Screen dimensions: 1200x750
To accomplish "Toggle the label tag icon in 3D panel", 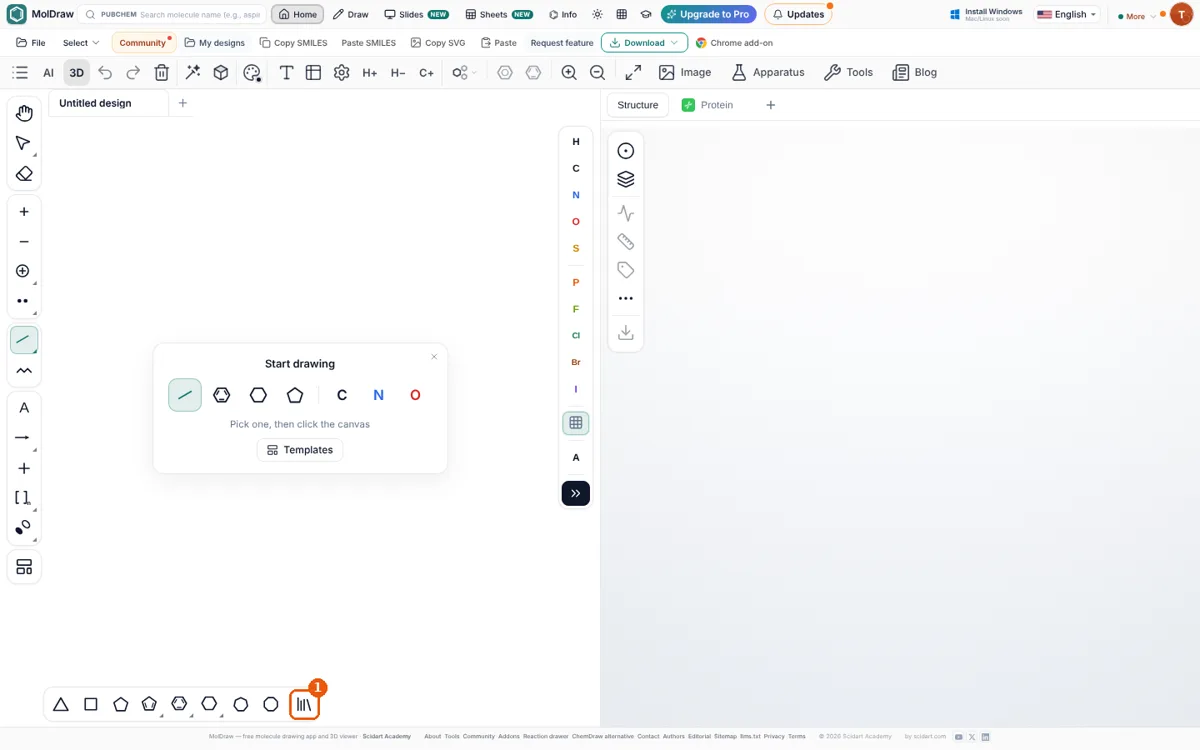I will point(626,270).
